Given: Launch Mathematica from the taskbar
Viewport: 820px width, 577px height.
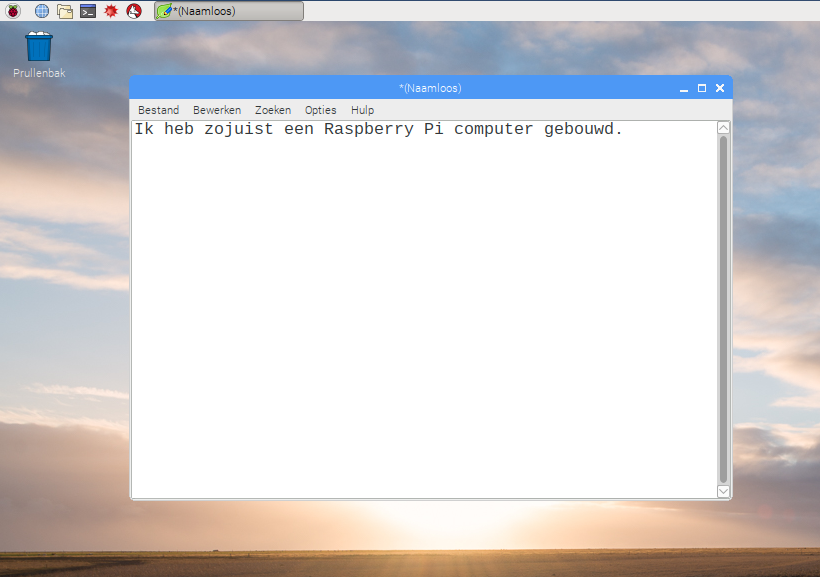Looking at the screenshot, I should [111, 11].
